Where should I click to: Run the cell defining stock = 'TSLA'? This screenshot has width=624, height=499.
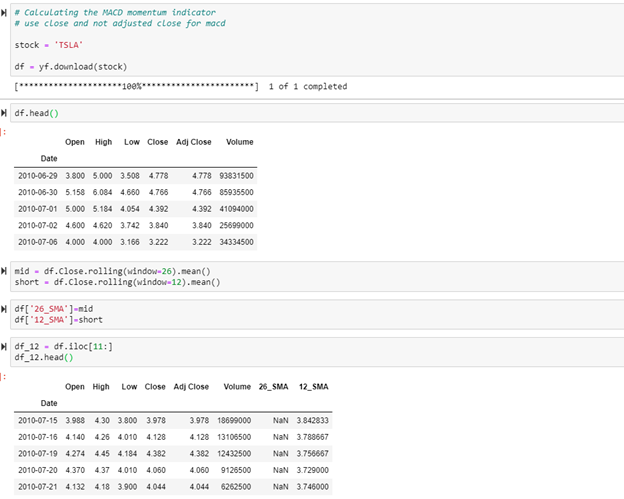4,10
